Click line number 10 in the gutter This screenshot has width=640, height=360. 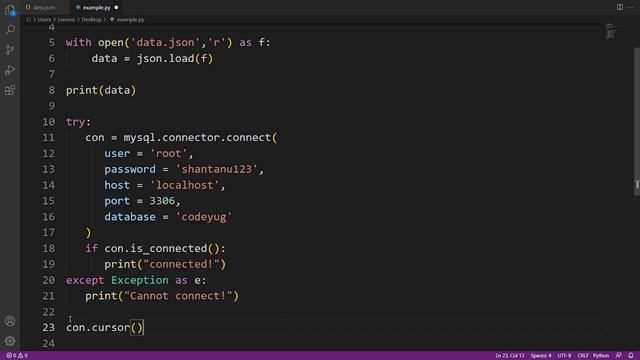[x=48, y=122]
